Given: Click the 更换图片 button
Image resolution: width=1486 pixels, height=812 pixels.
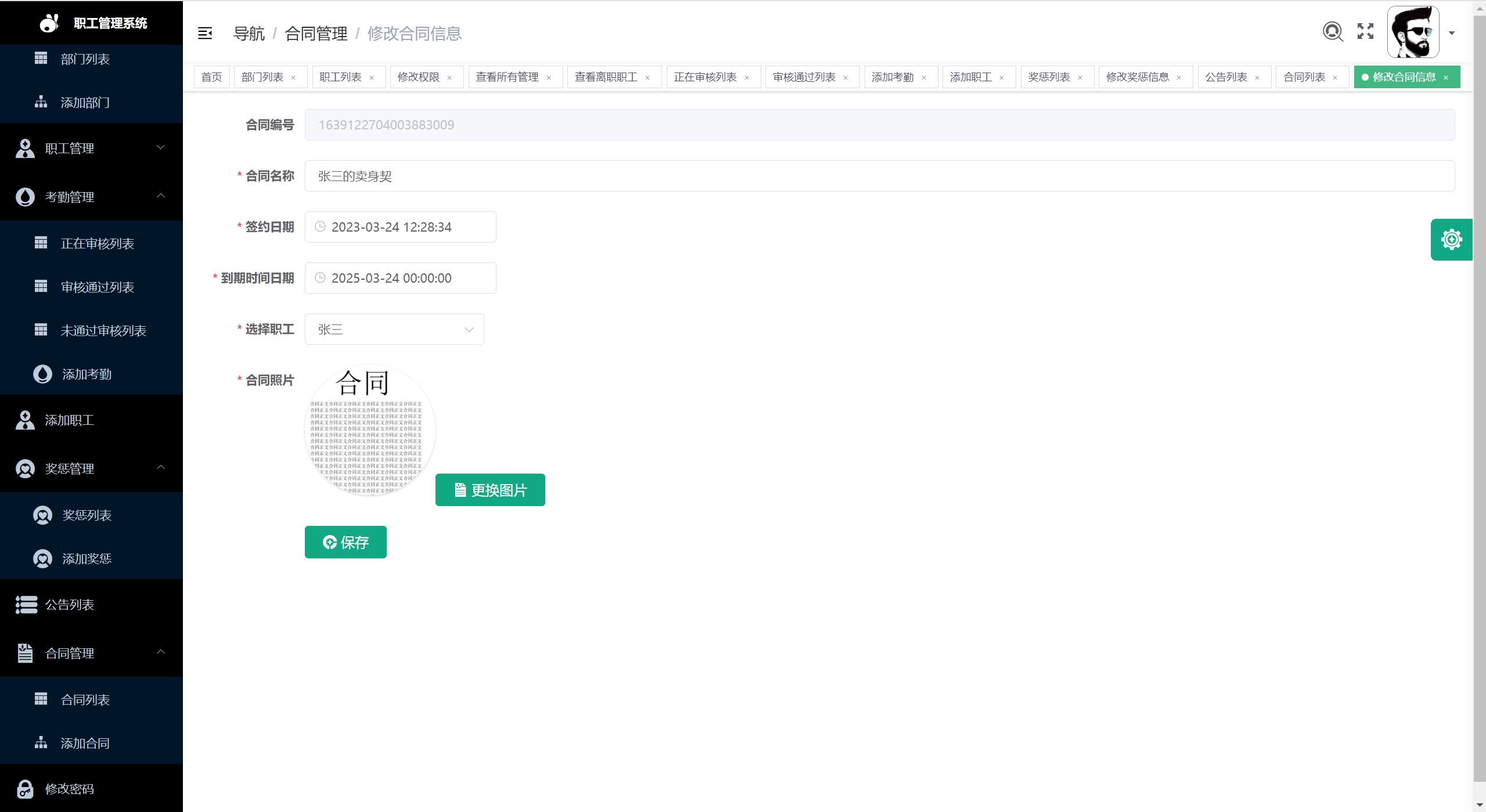Looking at the screenshot, I should [490, 490].
